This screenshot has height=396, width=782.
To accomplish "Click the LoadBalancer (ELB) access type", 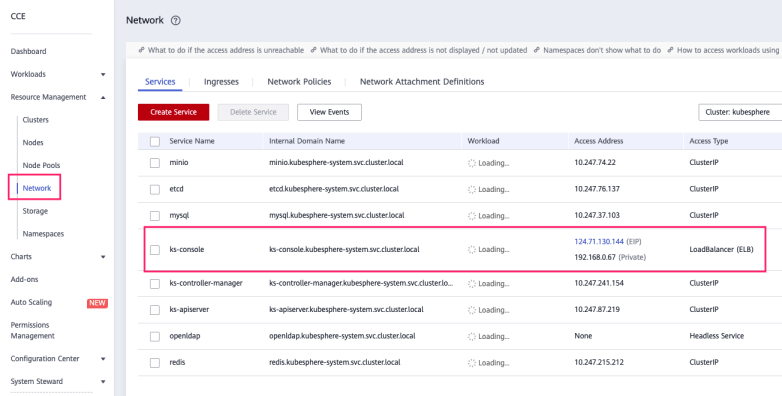I will 721,249.
